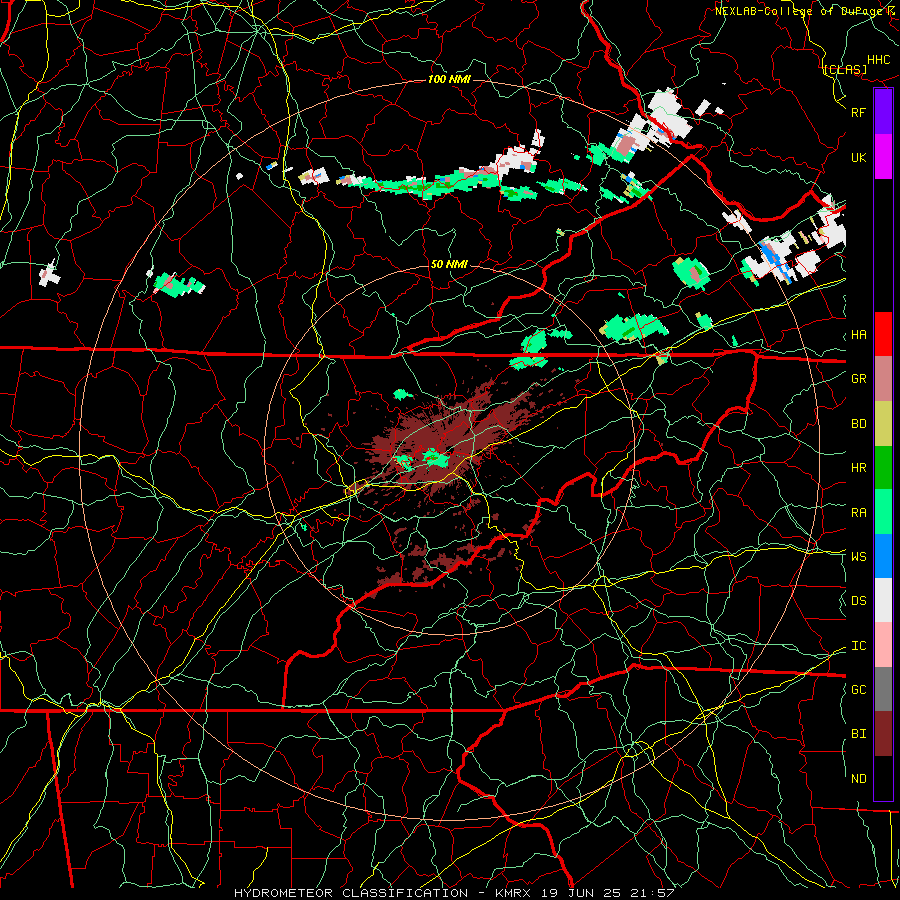Click the DS legend label
This screenshot has height=900, width=900.
859,601
